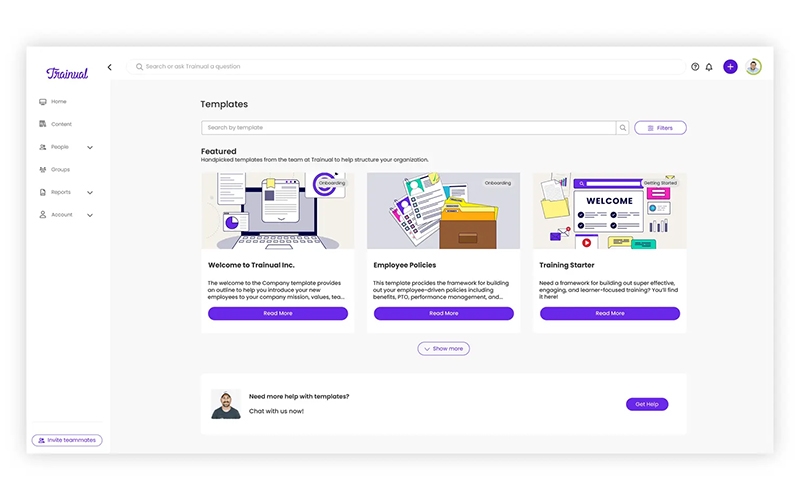The image size is (800, 500).
Task: Click the Training Starter title
Action: 567,265
